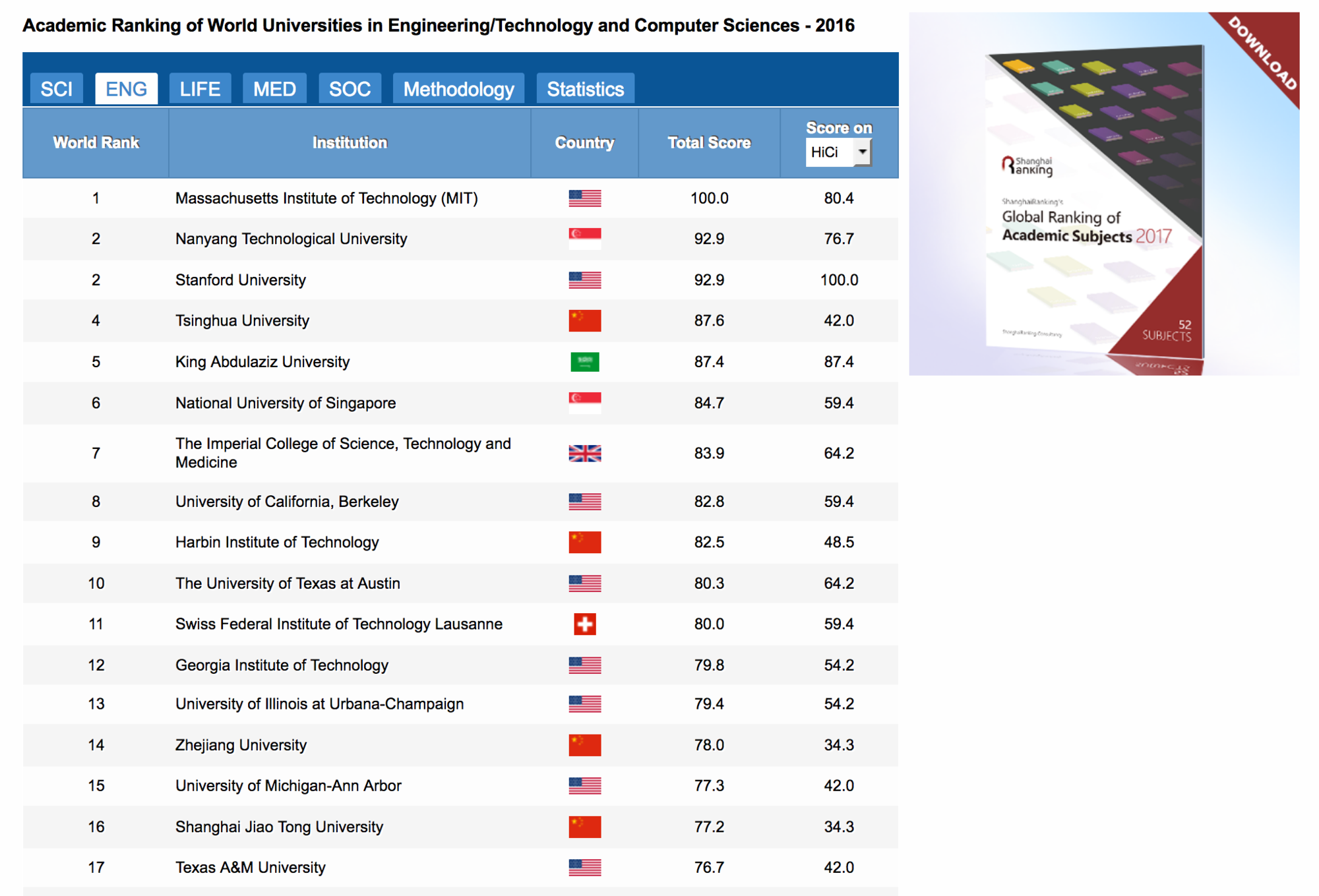Click MIT's total score 100.0
The height and width of the screenshot is (896, 1319).
[x=709, y=198]
